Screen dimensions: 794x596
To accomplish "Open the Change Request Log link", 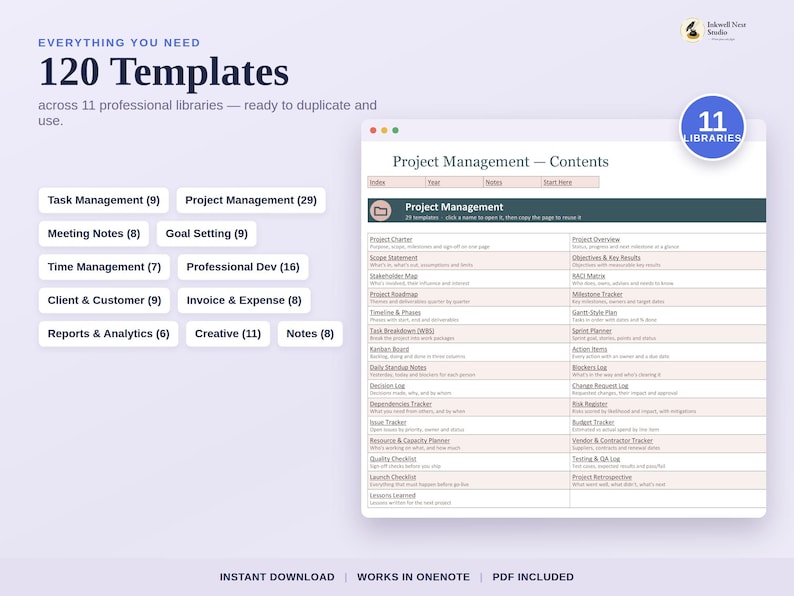I will pos(600,386).
